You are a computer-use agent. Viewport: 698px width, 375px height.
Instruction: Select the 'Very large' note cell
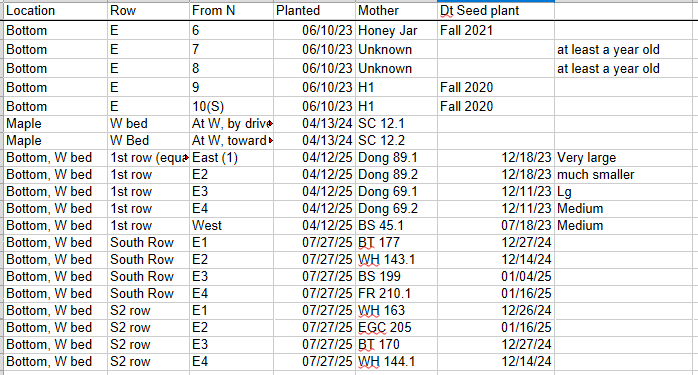[x=626, y=158]
